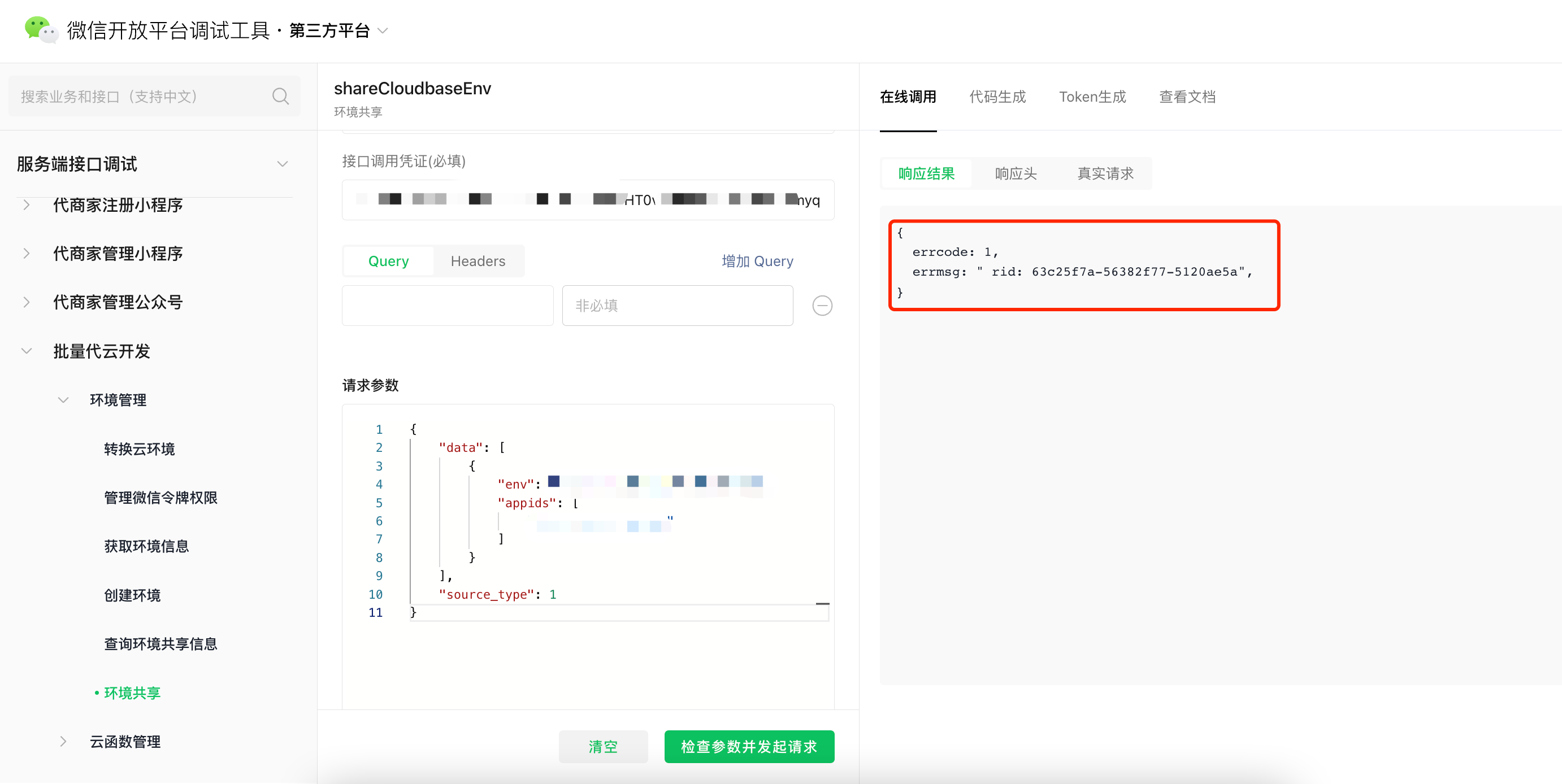Expand 代商家管理公众号 tree node

click(26, 302)
